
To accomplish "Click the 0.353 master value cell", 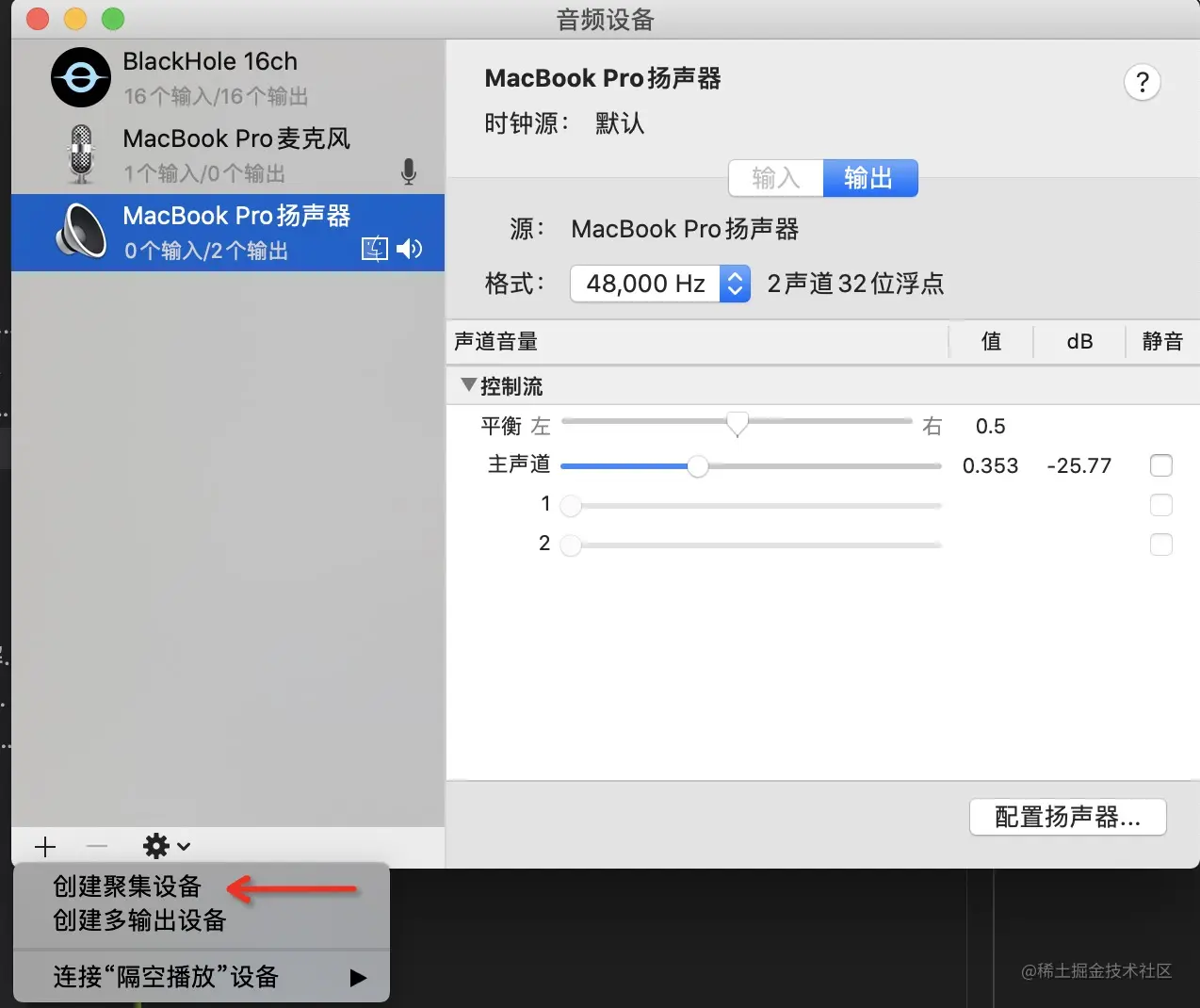I will 990,465.
